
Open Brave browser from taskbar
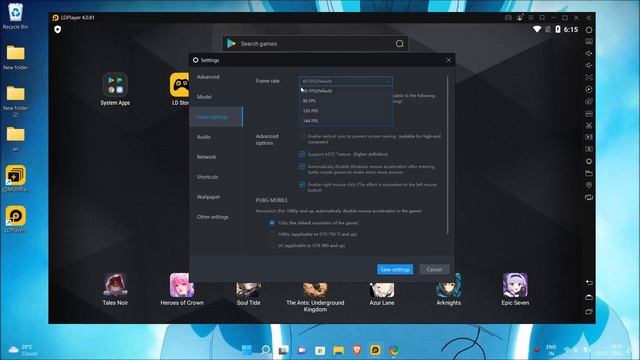[357, 350]
